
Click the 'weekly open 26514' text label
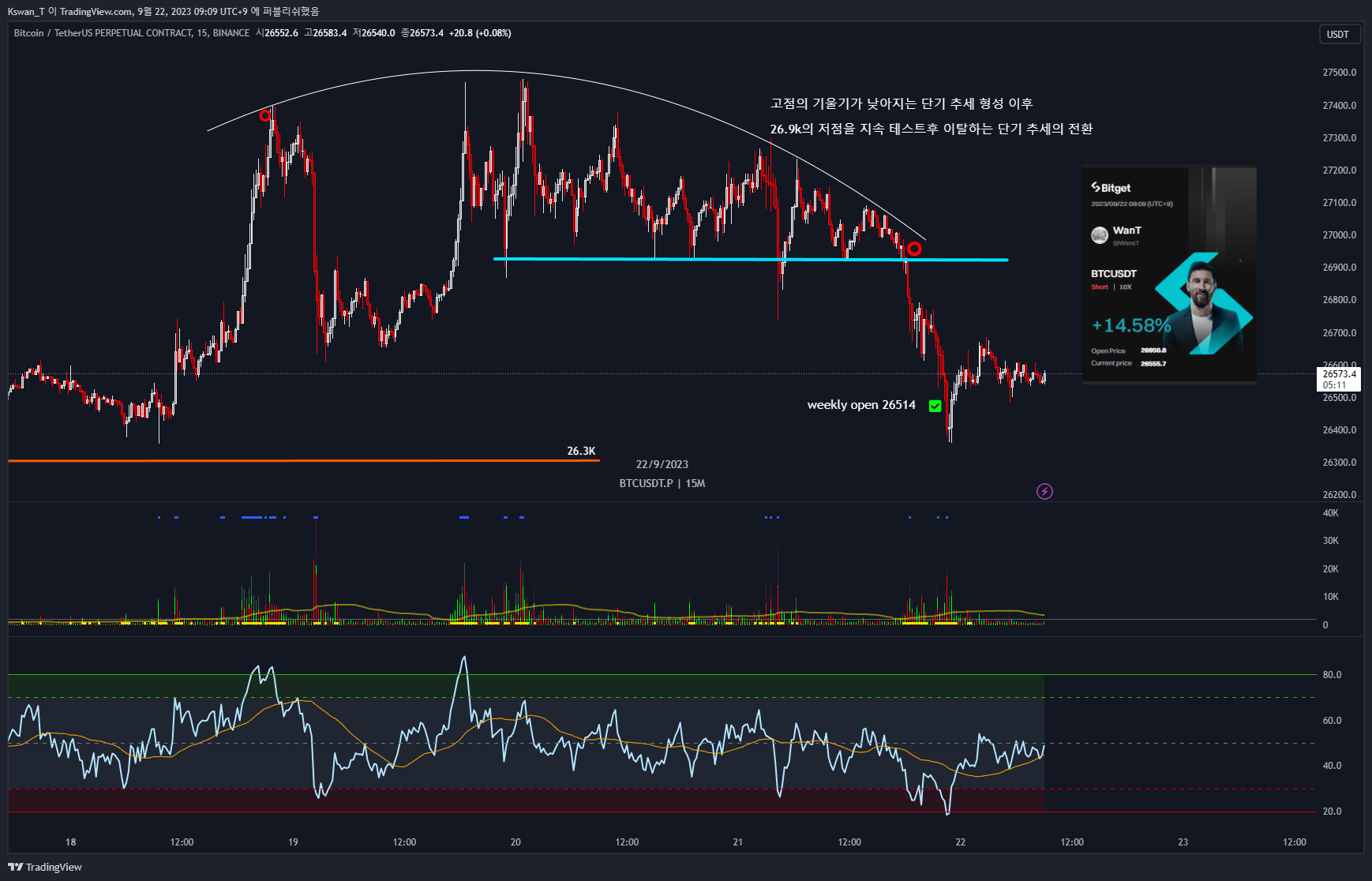pos(861,405)
